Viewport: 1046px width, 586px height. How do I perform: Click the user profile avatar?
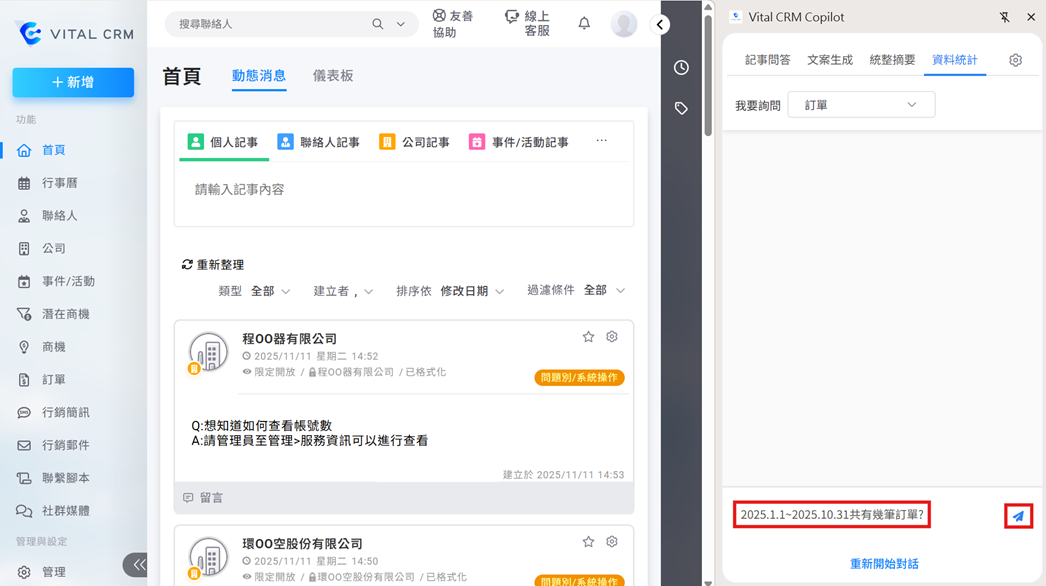pos(624,24)
